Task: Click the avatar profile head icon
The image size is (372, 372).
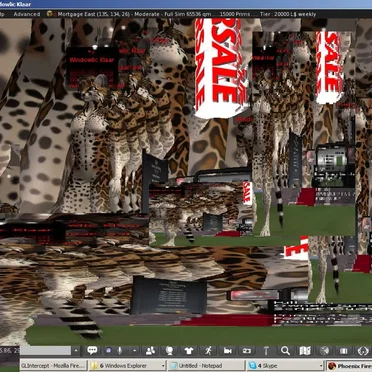Action: [170, 350]
